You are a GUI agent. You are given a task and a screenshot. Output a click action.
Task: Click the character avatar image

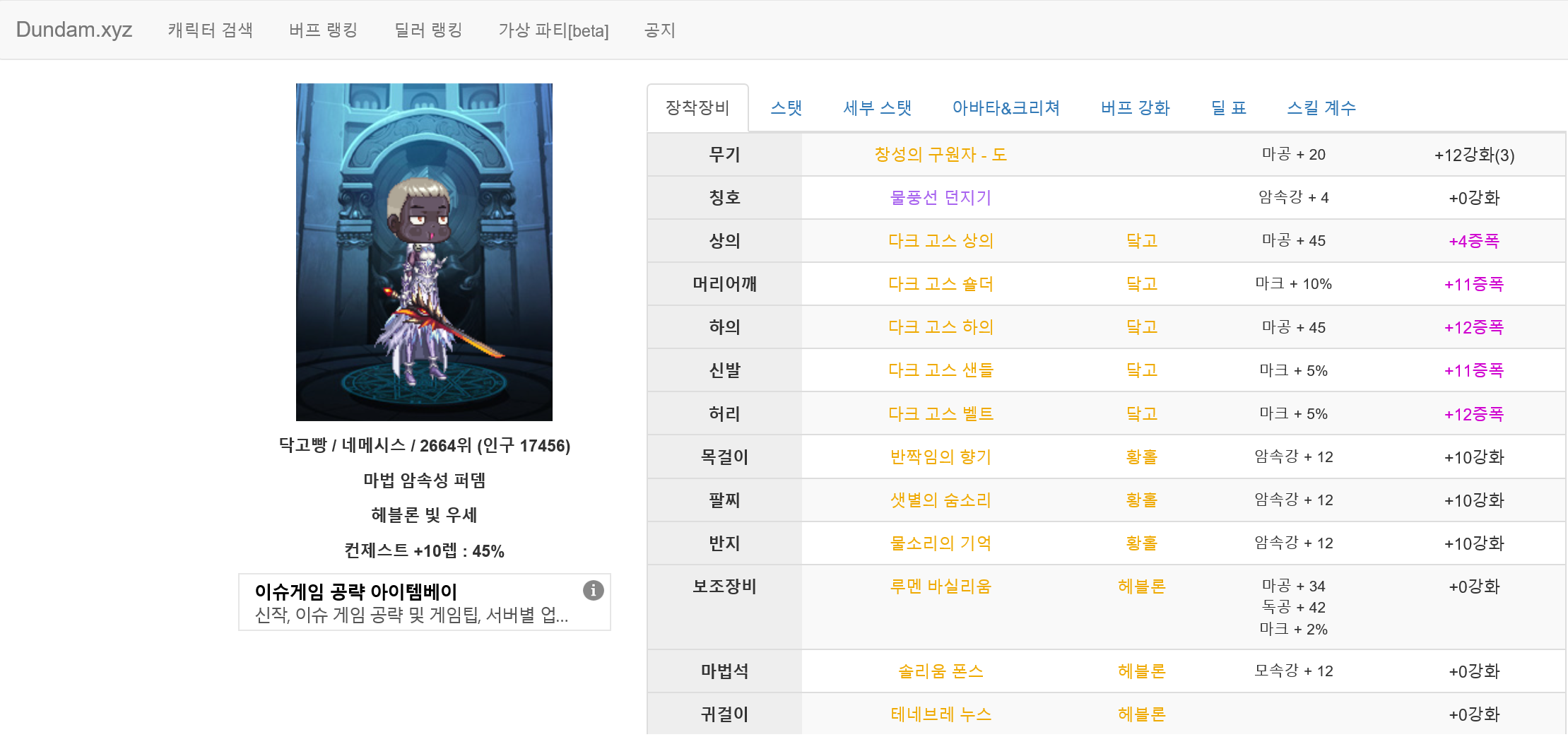(424, 252)
